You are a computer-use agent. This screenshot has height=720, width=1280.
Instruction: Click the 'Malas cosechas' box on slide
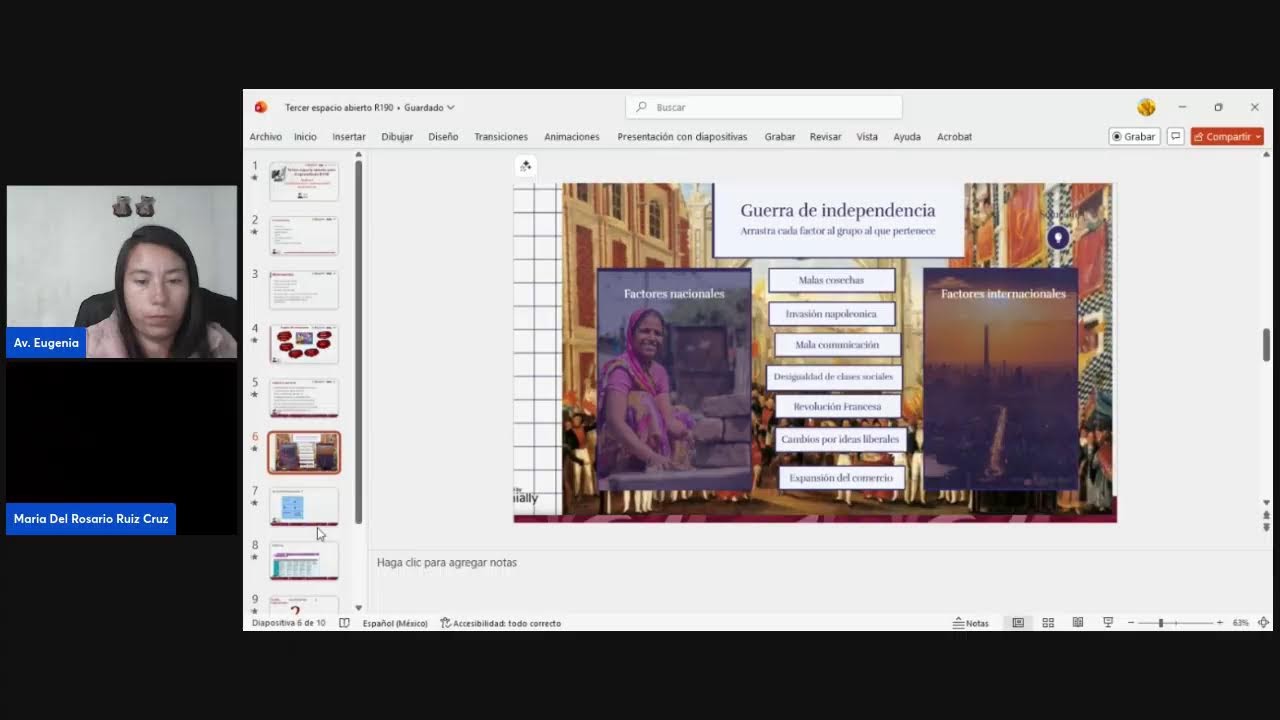click(x=831, y=280)
